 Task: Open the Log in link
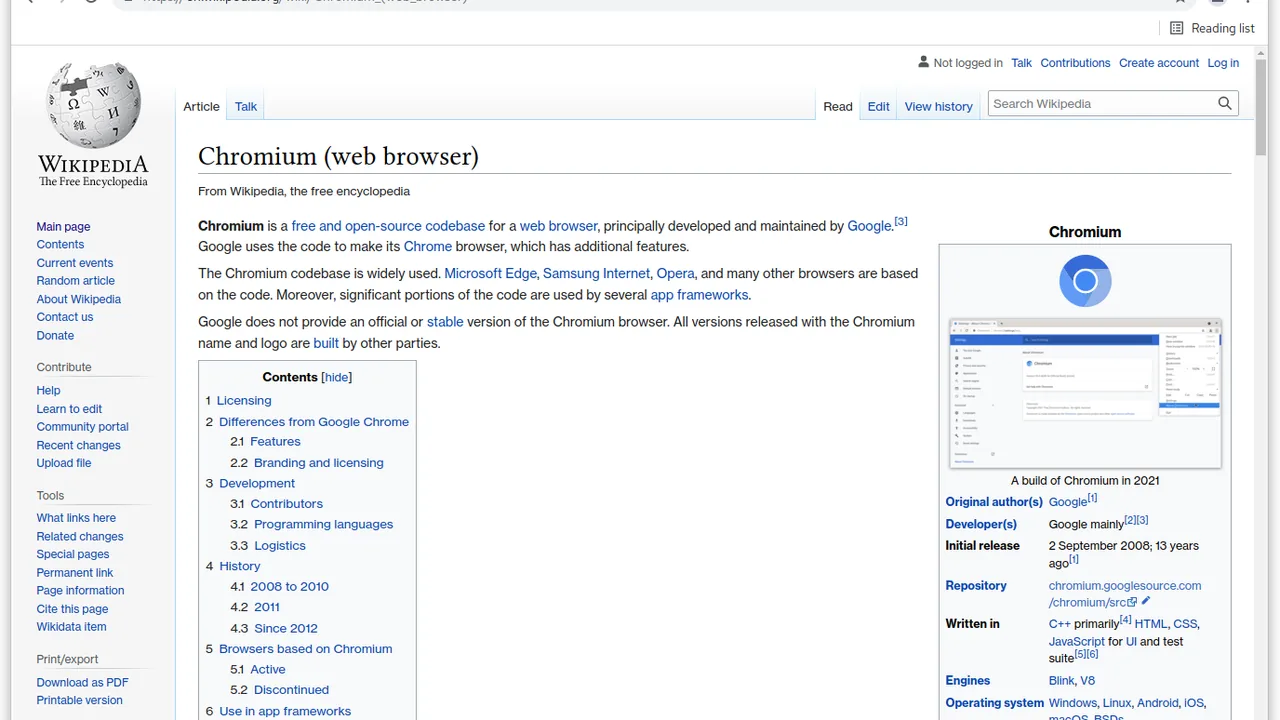point(1223,63)
